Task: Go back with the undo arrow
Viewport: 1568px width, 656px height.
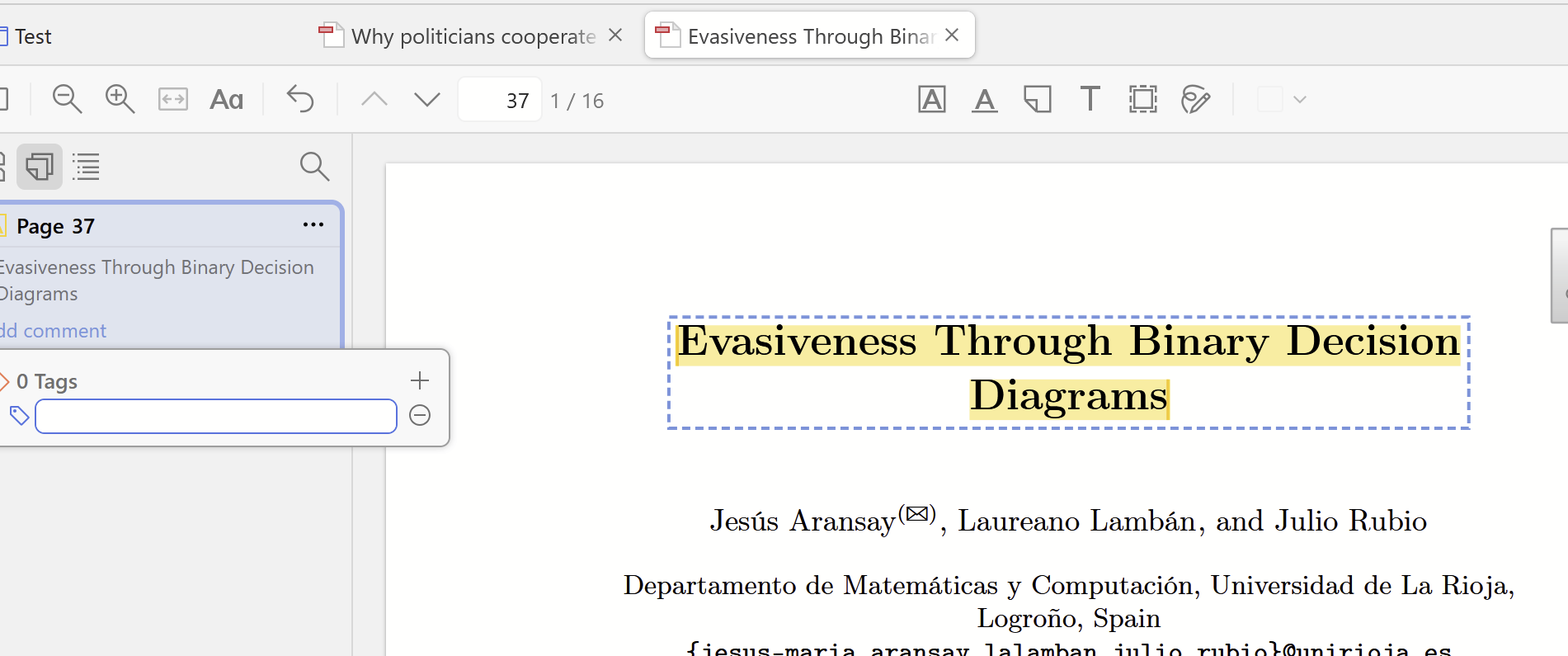Action: pyautogui.click(x=300, y=100)
